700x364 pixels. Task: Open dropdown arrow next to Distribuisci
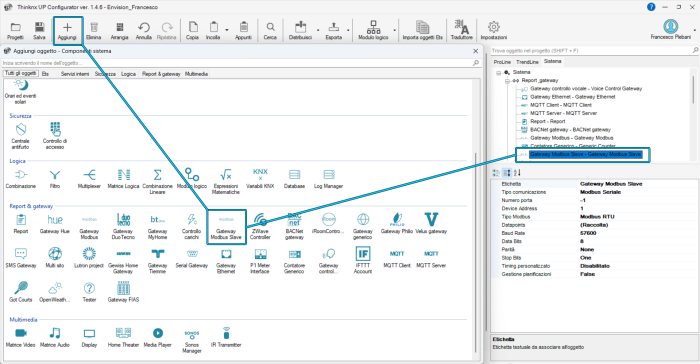point(318,30)
